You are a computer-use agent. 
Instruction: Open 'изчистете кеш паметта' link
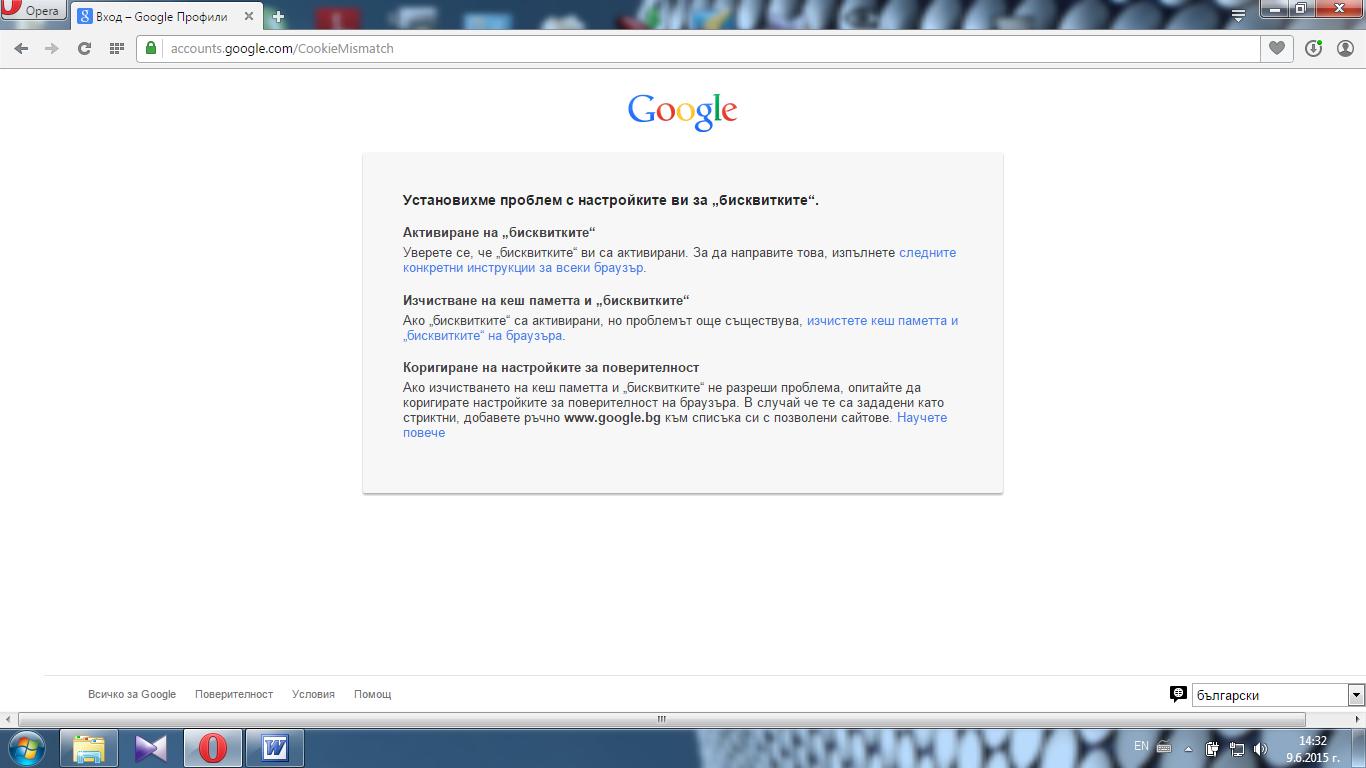(x=882, y=321)
